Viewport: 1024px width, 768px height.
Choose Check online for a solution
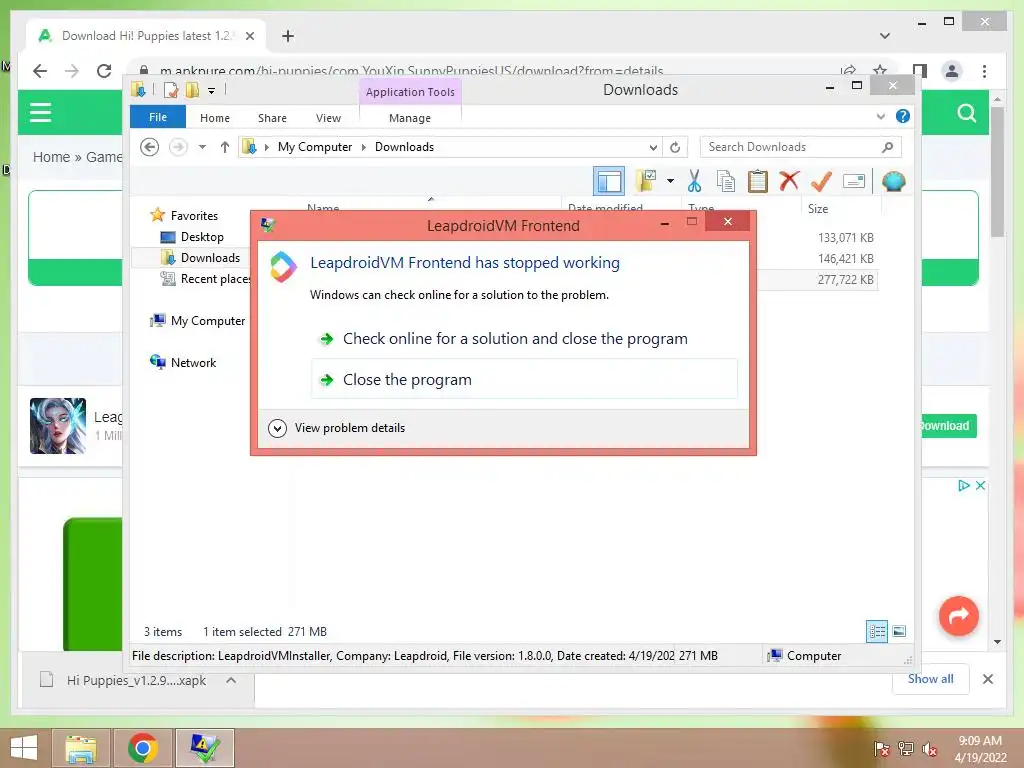pyautogui.click(x=524, y=338)
